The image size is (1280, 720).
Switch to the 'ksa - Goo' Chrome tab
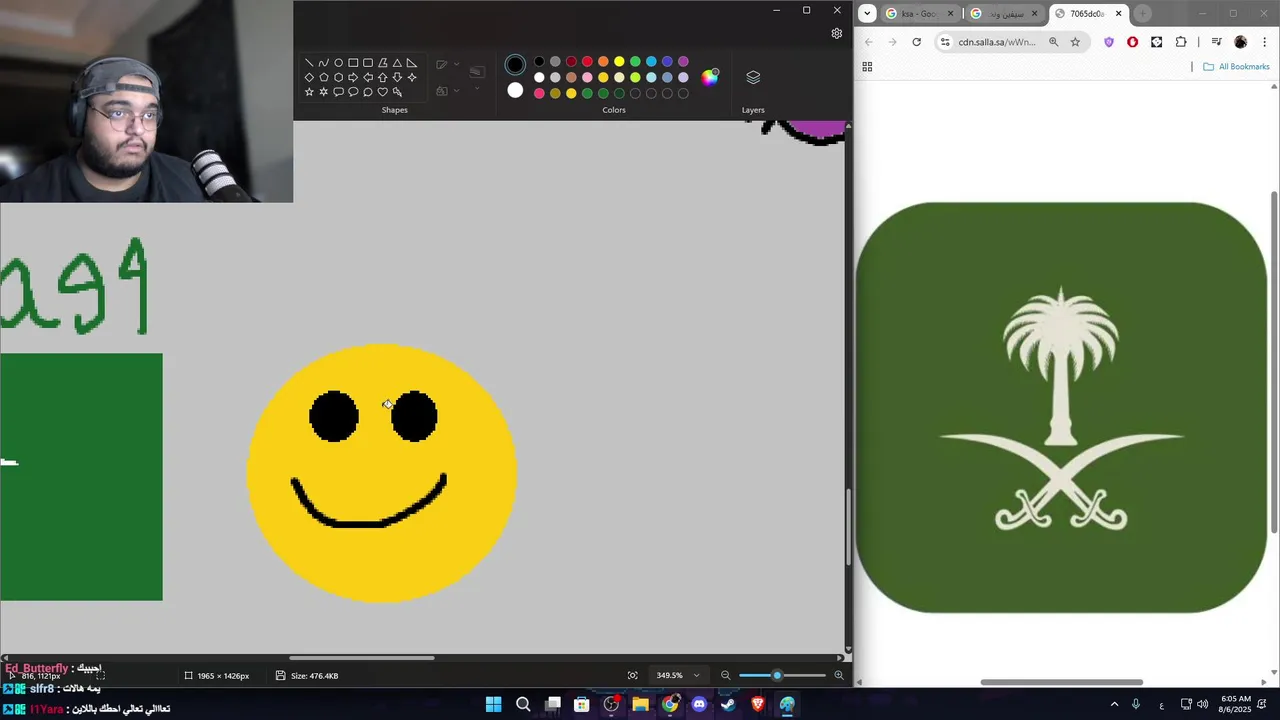(x=919, y=13)
